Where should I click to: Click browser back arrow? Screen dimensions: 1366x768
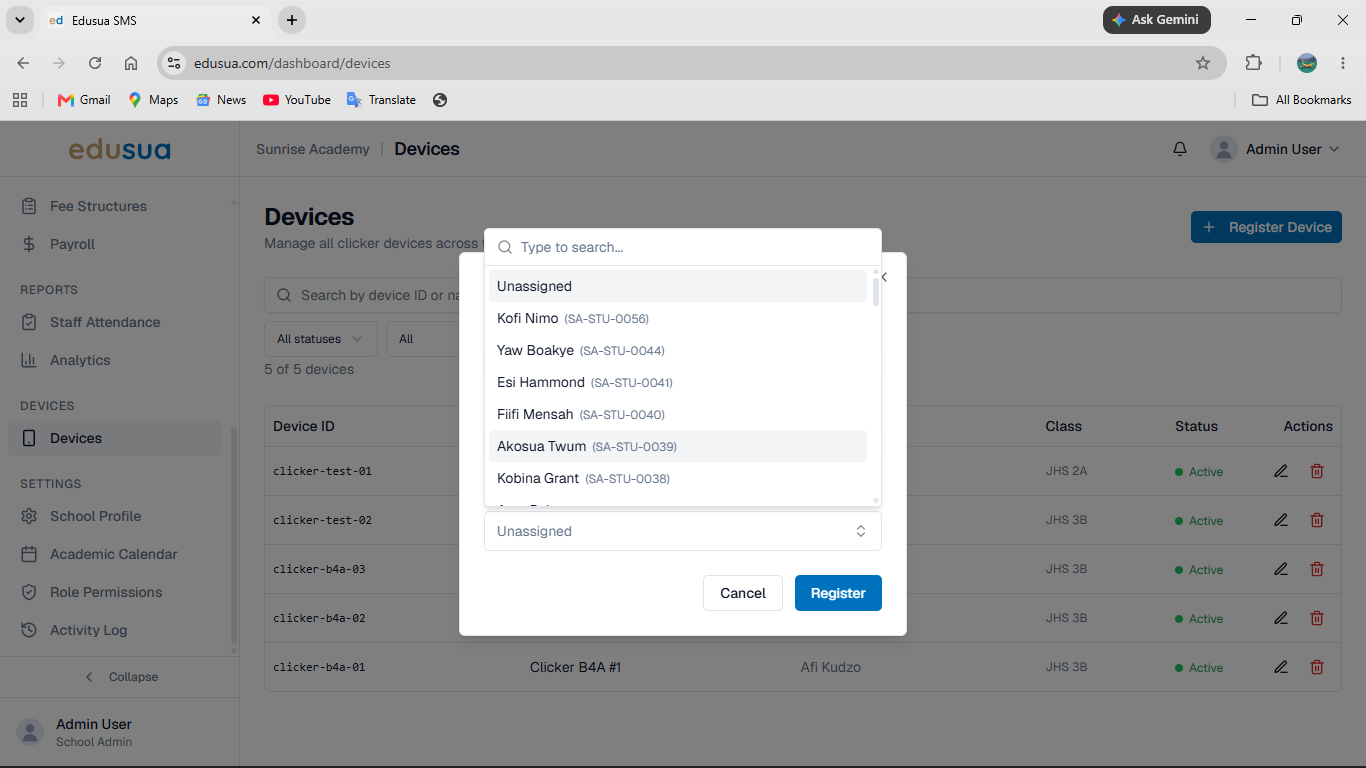[23, 63]
